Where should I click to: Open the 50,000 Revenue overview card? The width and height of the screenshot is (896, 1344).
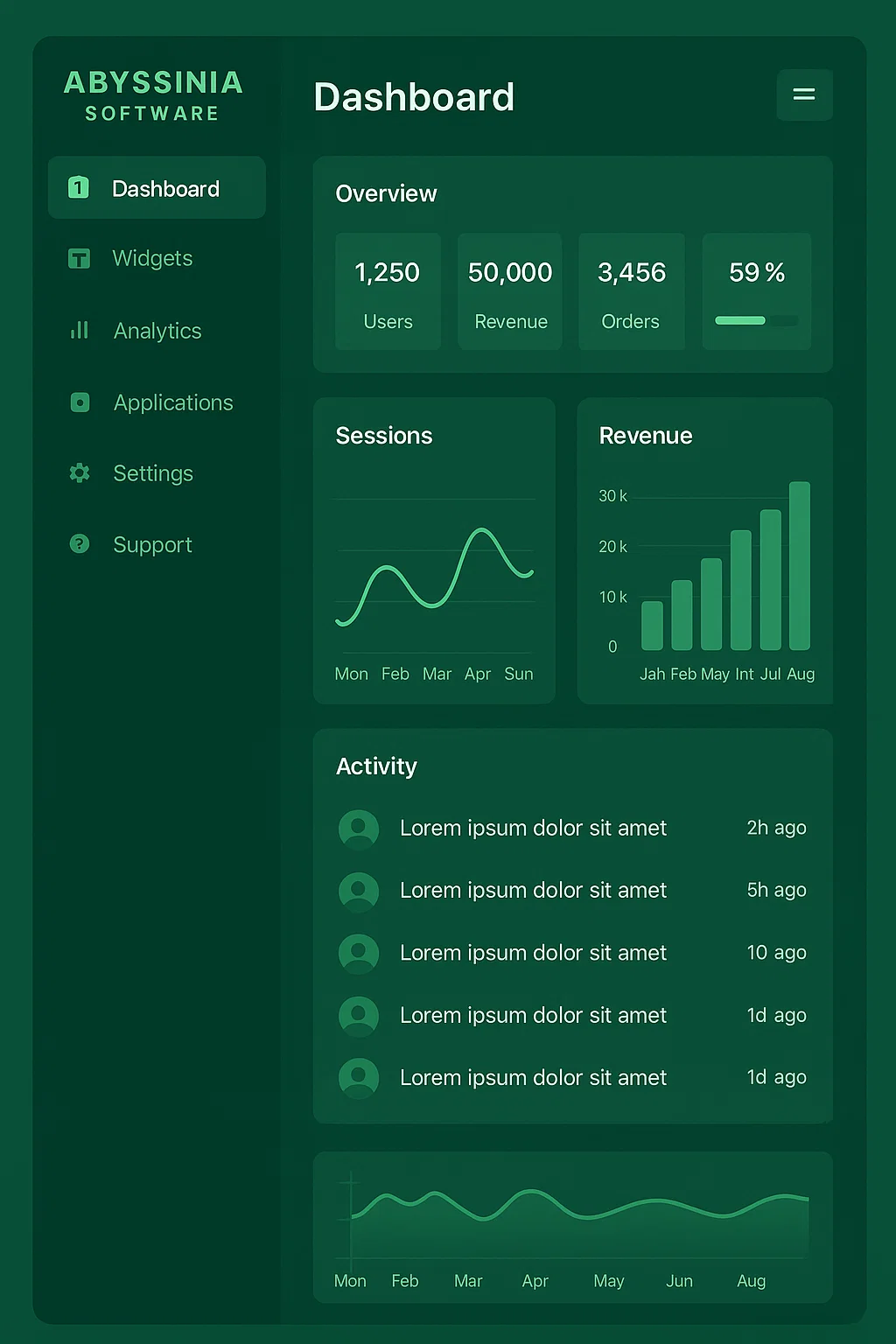[x=510, y=291]
